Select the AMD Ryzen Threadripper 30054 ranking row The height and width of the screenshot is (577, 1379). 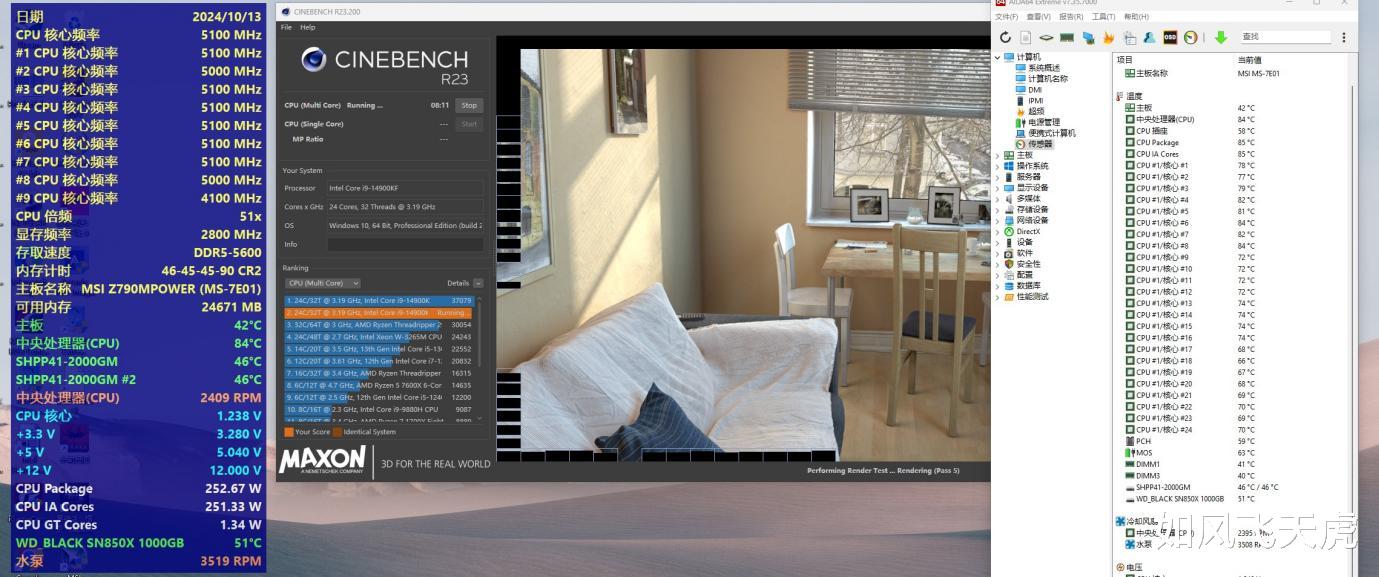click(x=379, y=324)
